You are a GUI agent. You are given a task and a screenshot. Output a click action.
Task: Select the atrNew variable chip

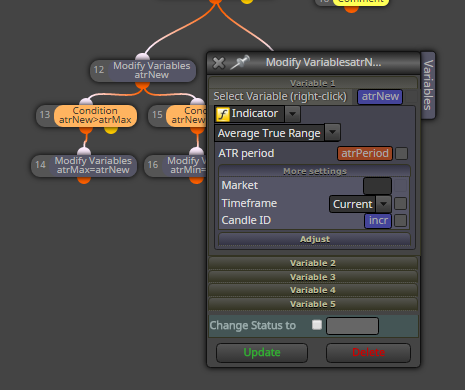point(380,97)
